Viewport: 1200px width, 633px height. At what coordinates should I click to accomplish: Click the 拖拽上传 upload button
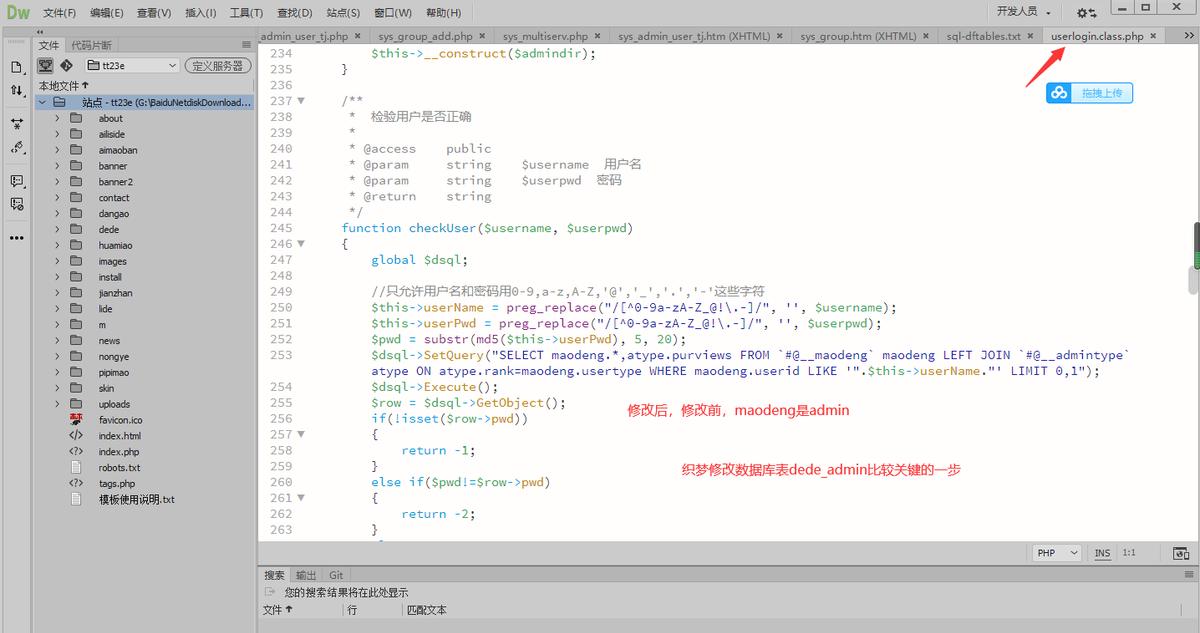1090,93
